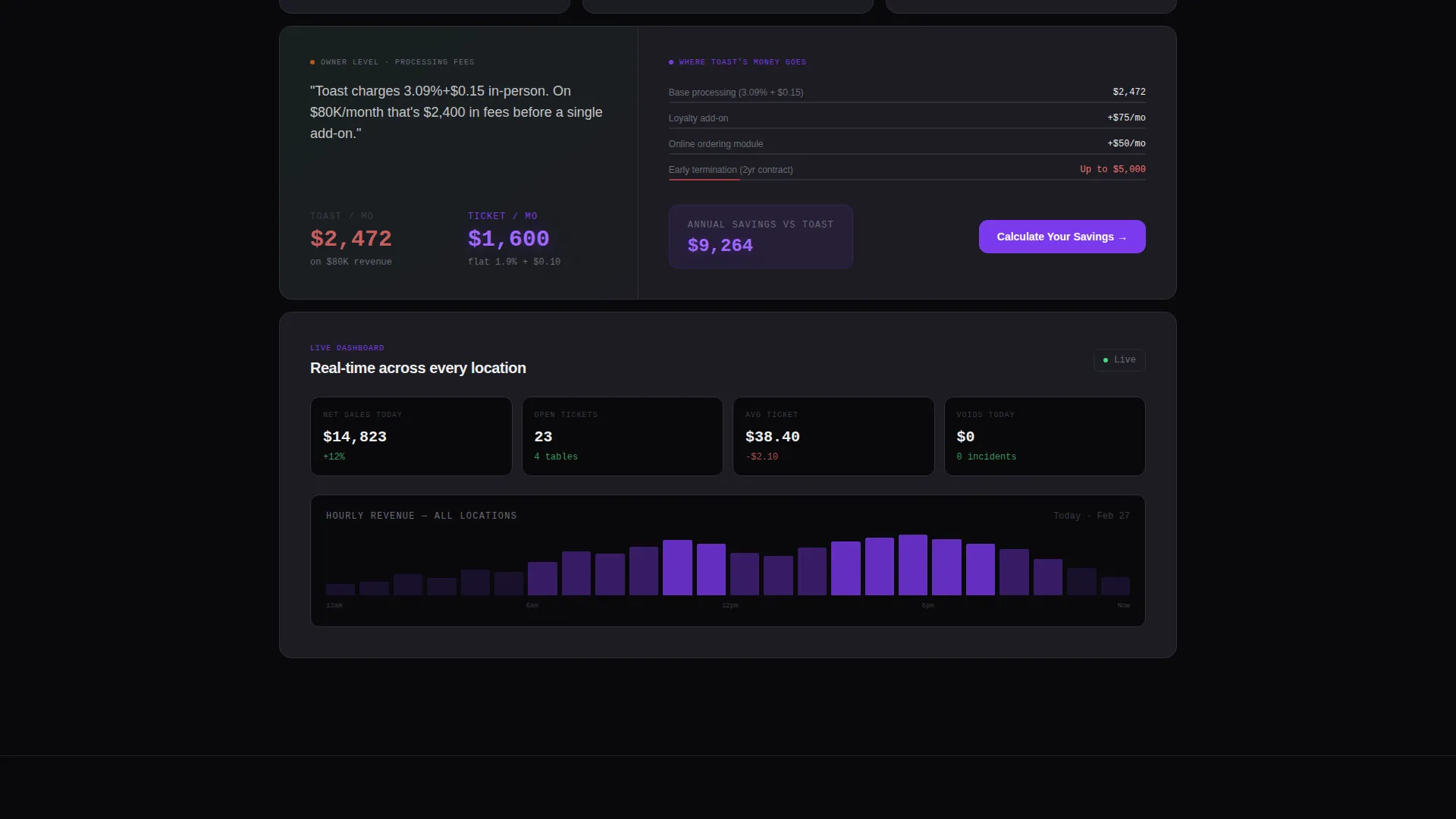
Task: Click the Toast / MO $2,472 figure
Action: (x=351, y=239)
